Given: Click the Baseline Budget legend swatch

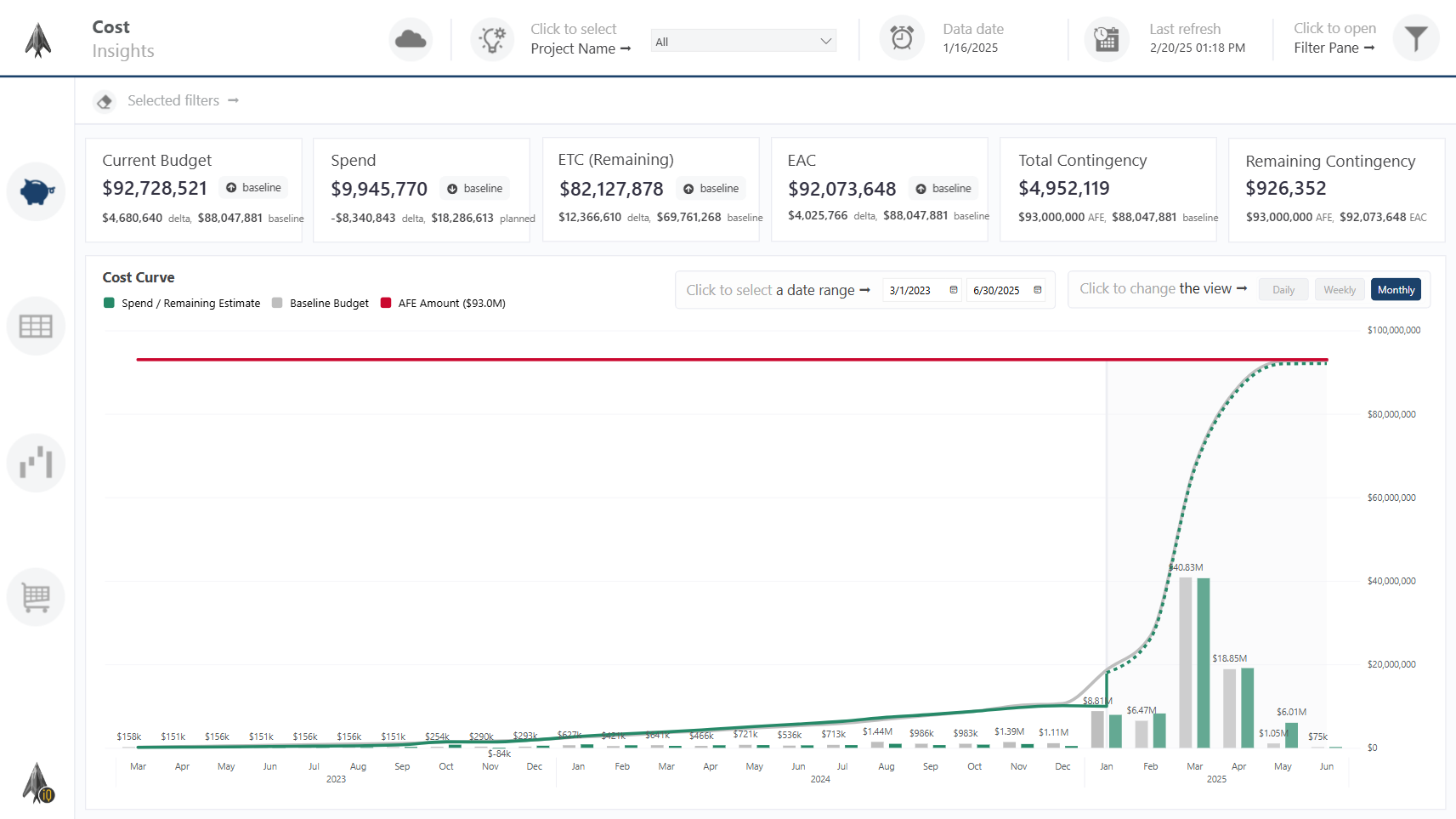Looking at the screenshot, I should click(277, 303).
